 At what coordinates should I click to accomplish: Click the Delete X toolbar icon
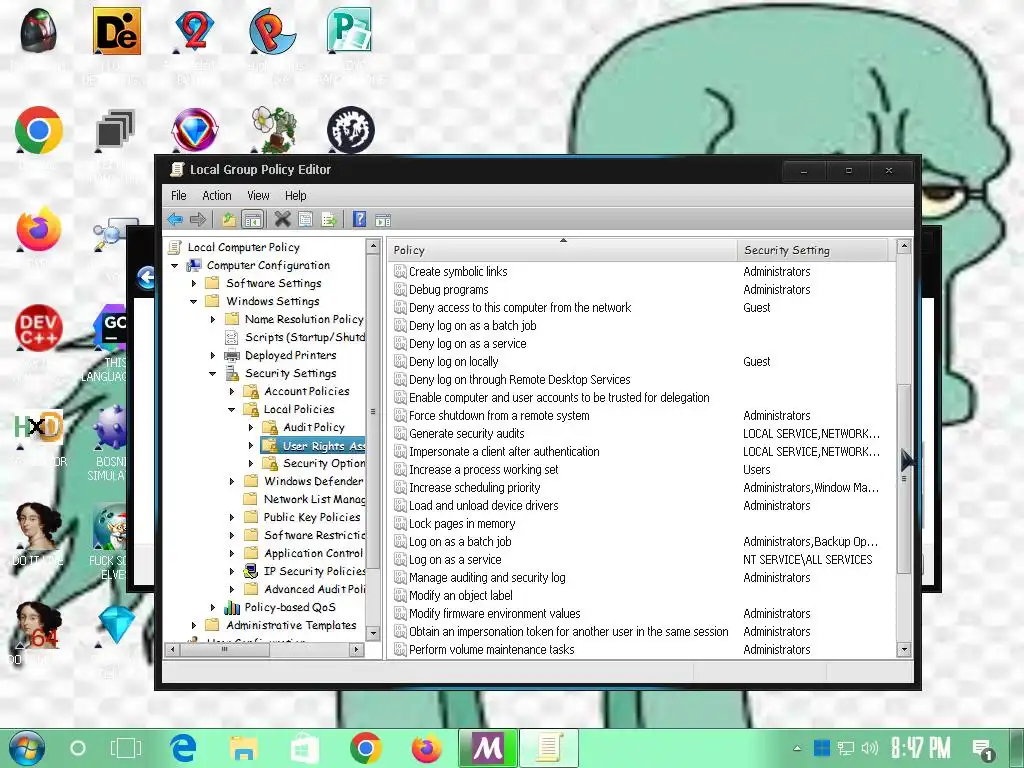pos(282,219)
